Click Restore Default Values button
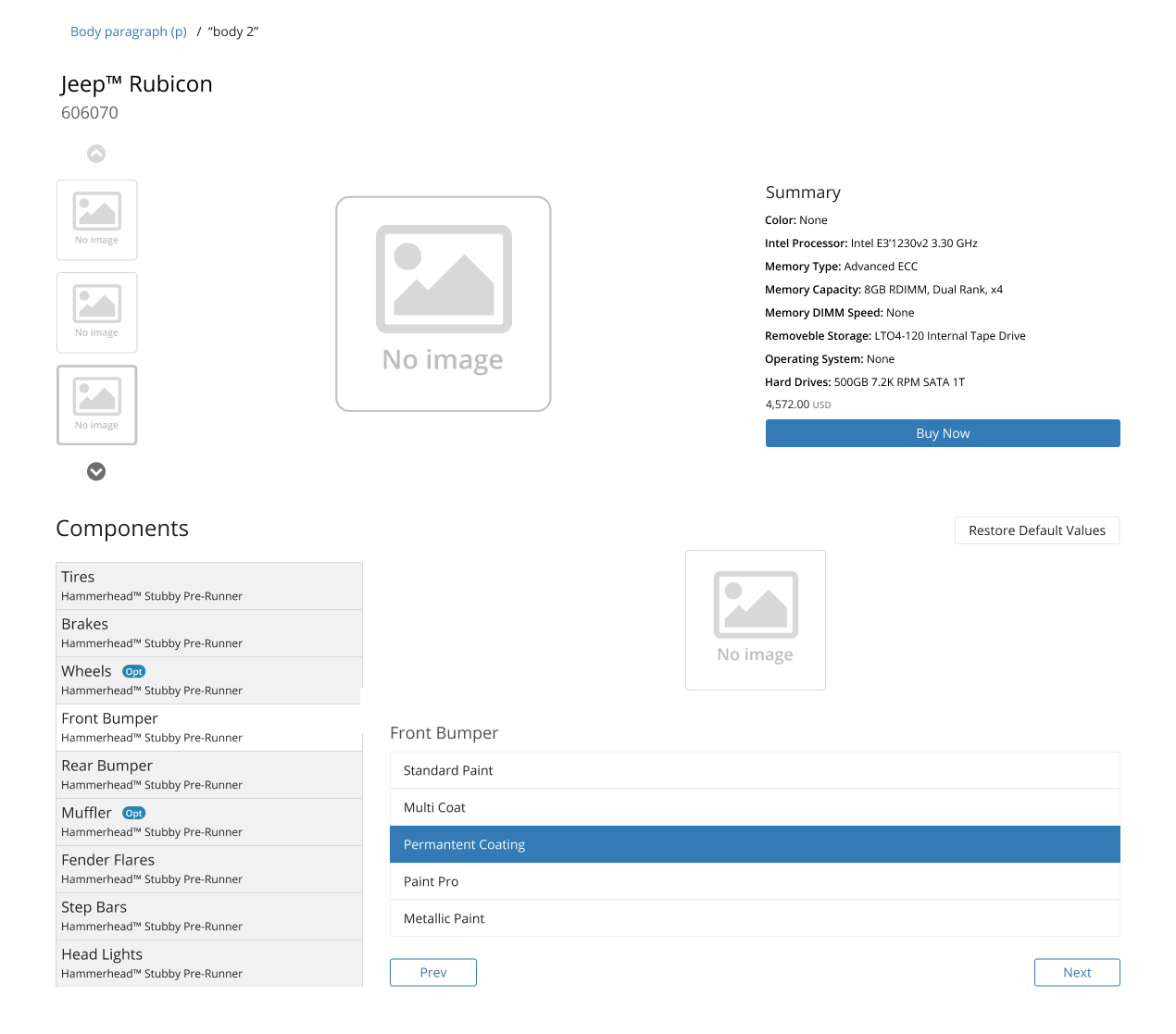Viewport: 1176px width, 1034px height. coord(1037,530)
